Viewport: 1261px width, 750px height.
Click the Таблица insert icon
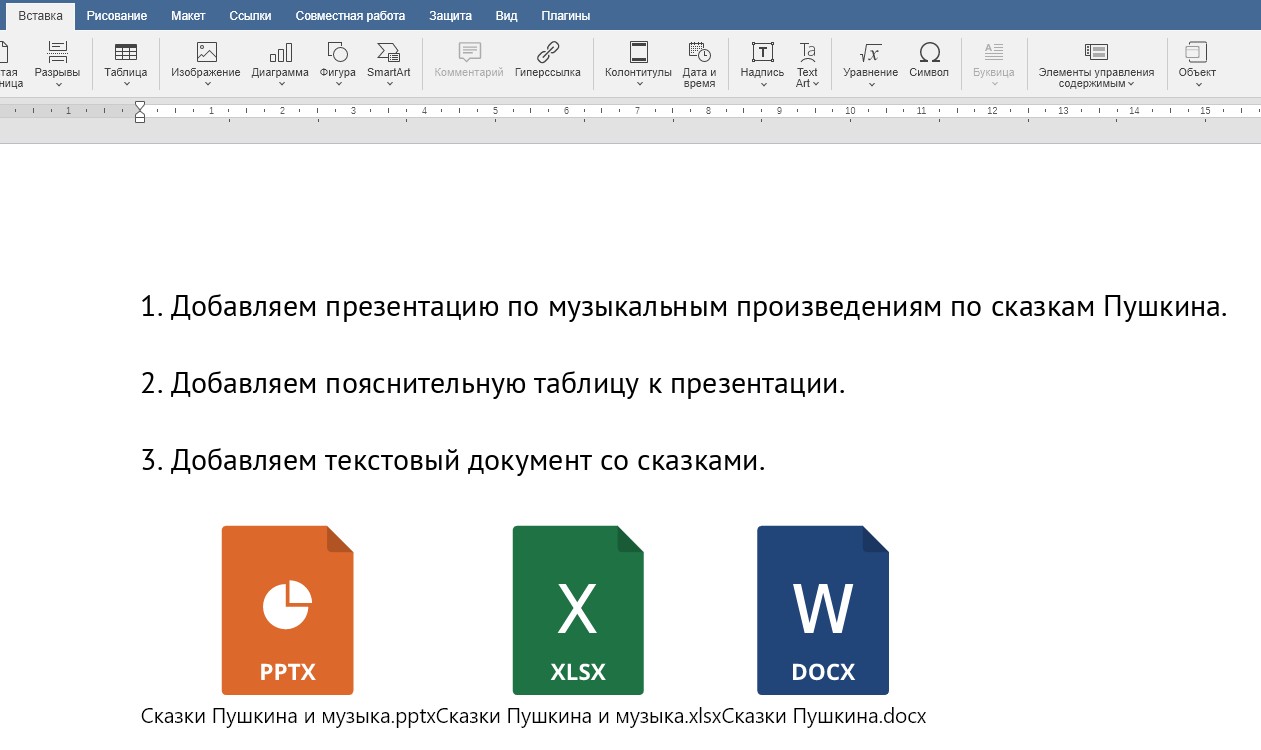click(126, 52)
